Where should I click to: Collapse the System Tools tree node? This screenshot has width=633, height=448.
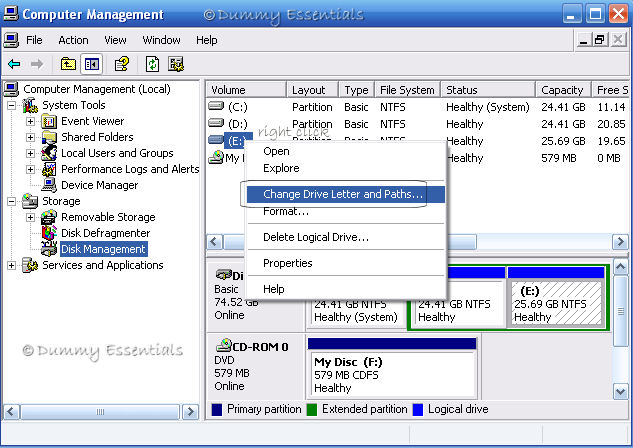pos(12,106)
